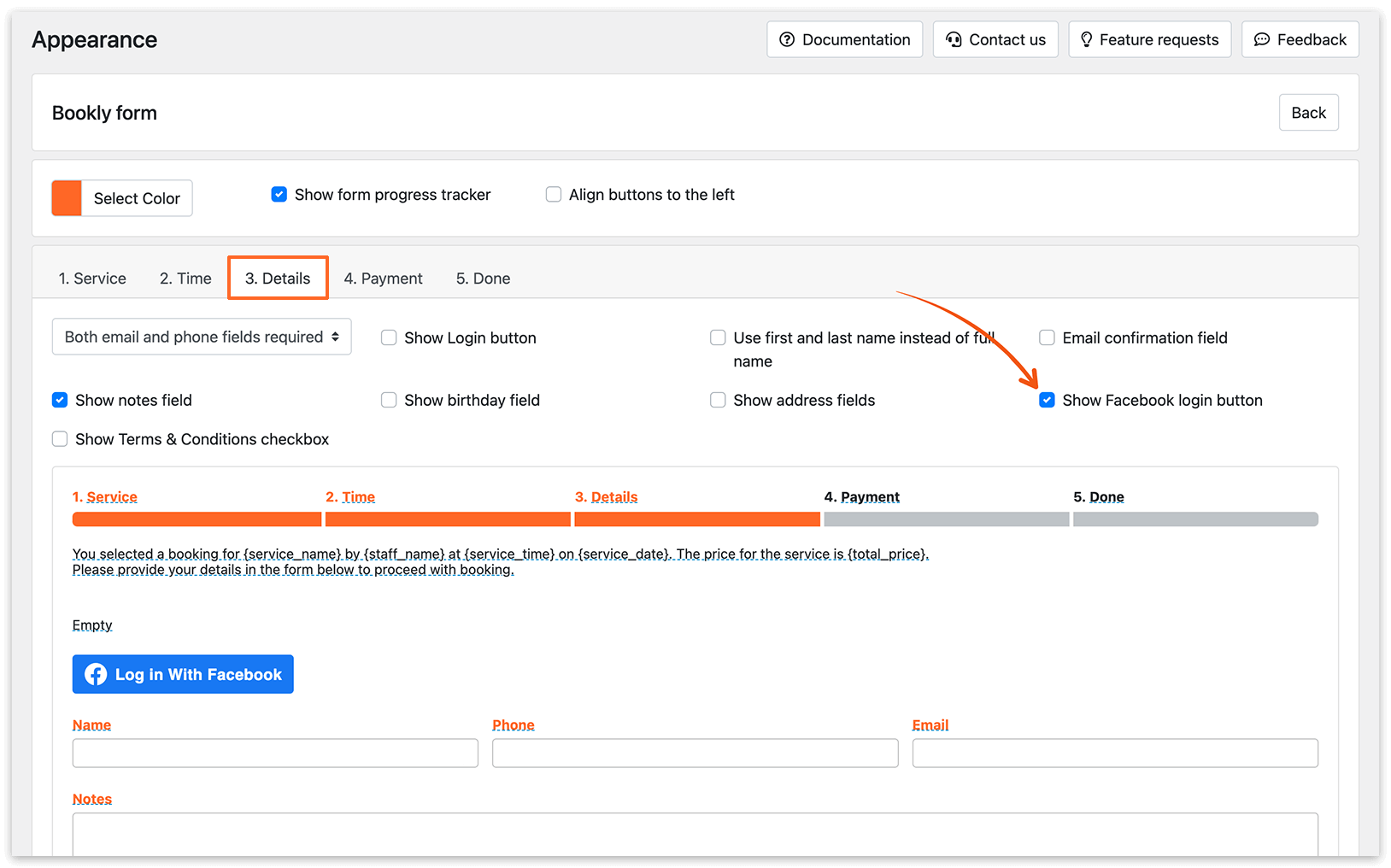Click into the Notes text area
Image resolution: width=1391 pixels, height=868 pixels.
click(x=695, y=835)
